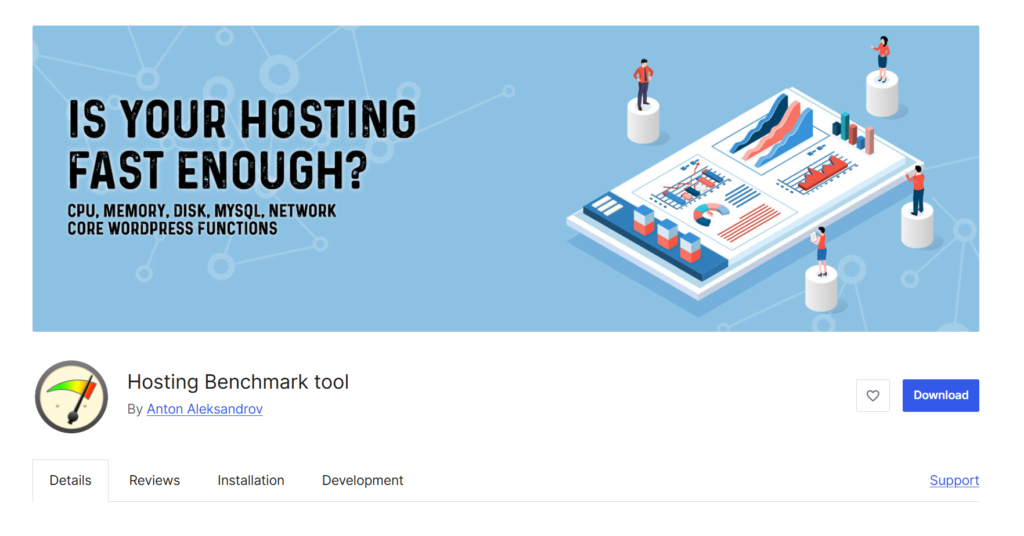
Task: Click the donut chart in the banner illustration
Action: point(711,213)
